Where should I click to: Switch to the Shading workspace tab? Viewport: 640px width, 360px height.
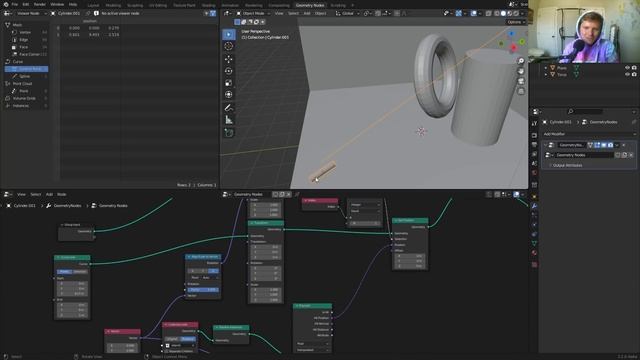pyautogui.click(x=208, y=5)
